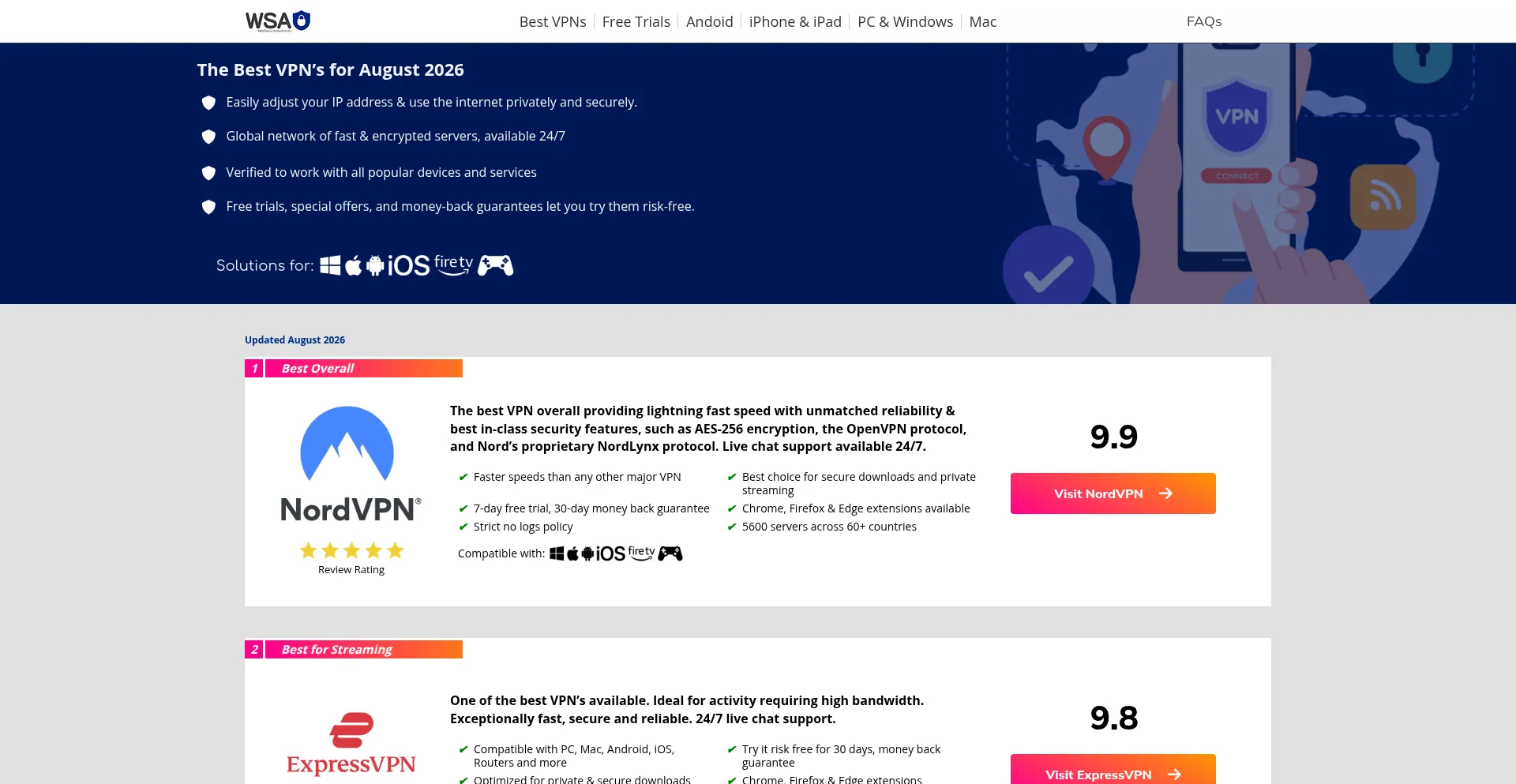The width and height of the screenshot is (1516, 784).
Task: Click the "Best for Streaming" ribbon label
Action: pyautogui.click(x=336, y=650)
